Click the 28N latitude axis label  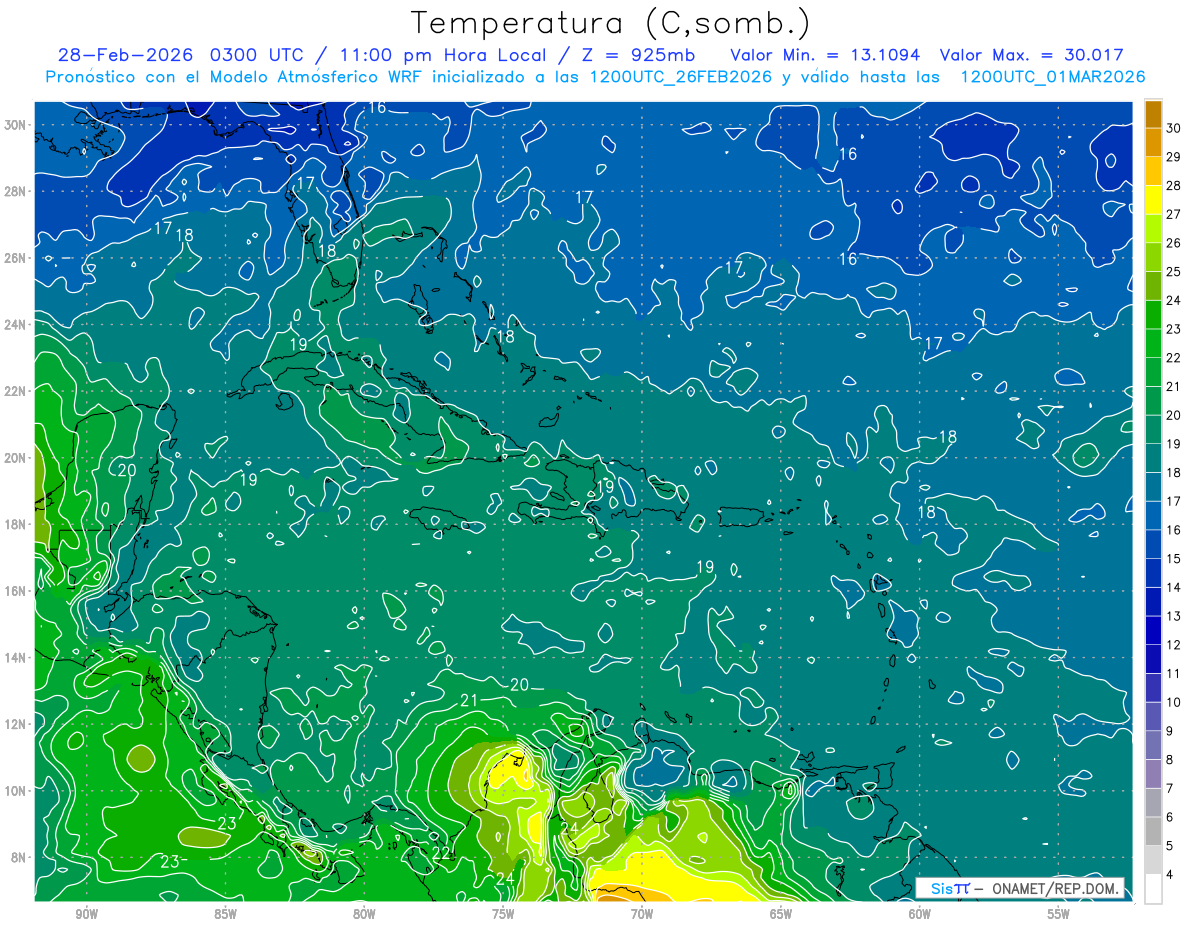16,191
